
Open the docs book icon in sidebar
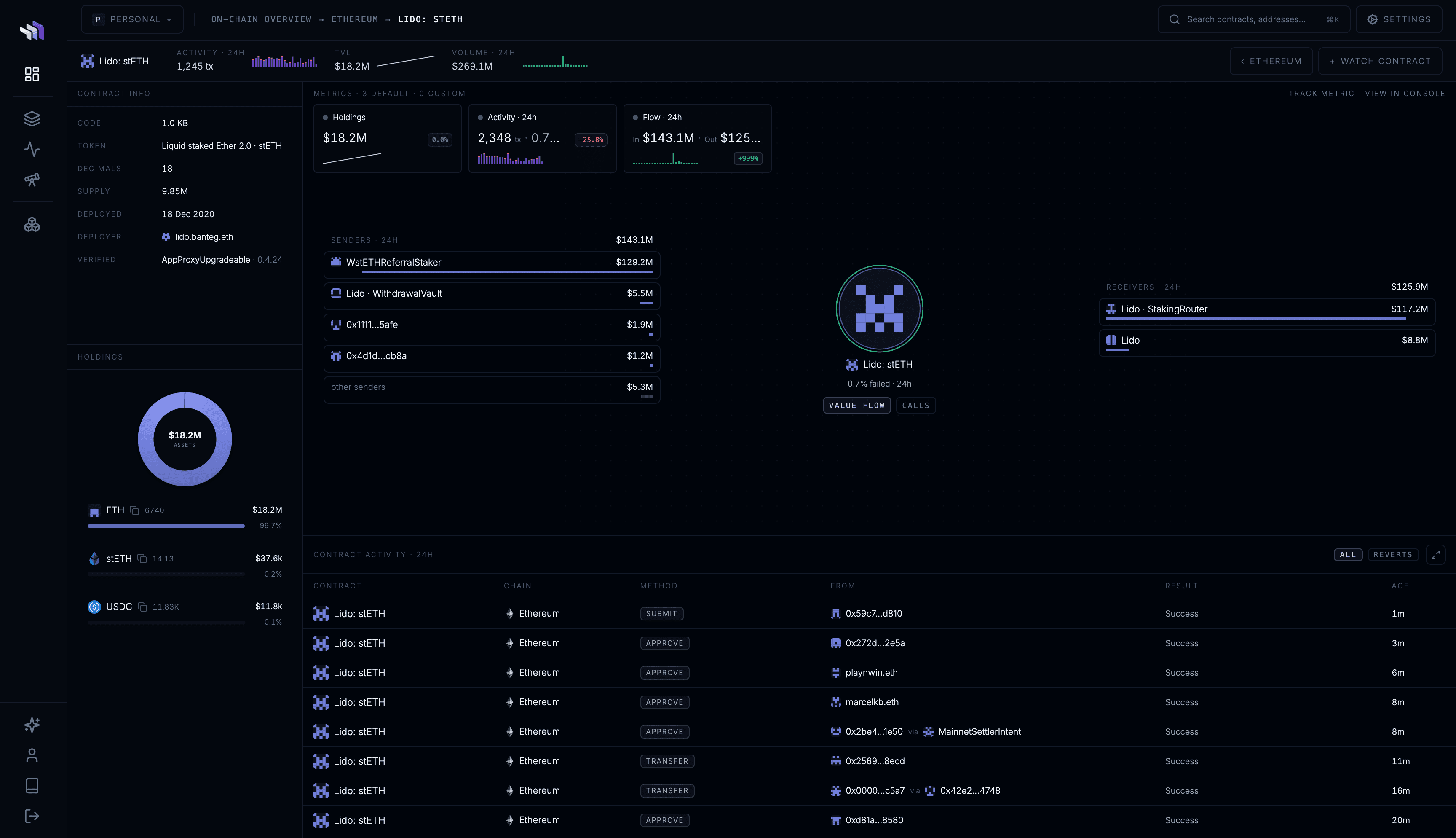[32, 786]
